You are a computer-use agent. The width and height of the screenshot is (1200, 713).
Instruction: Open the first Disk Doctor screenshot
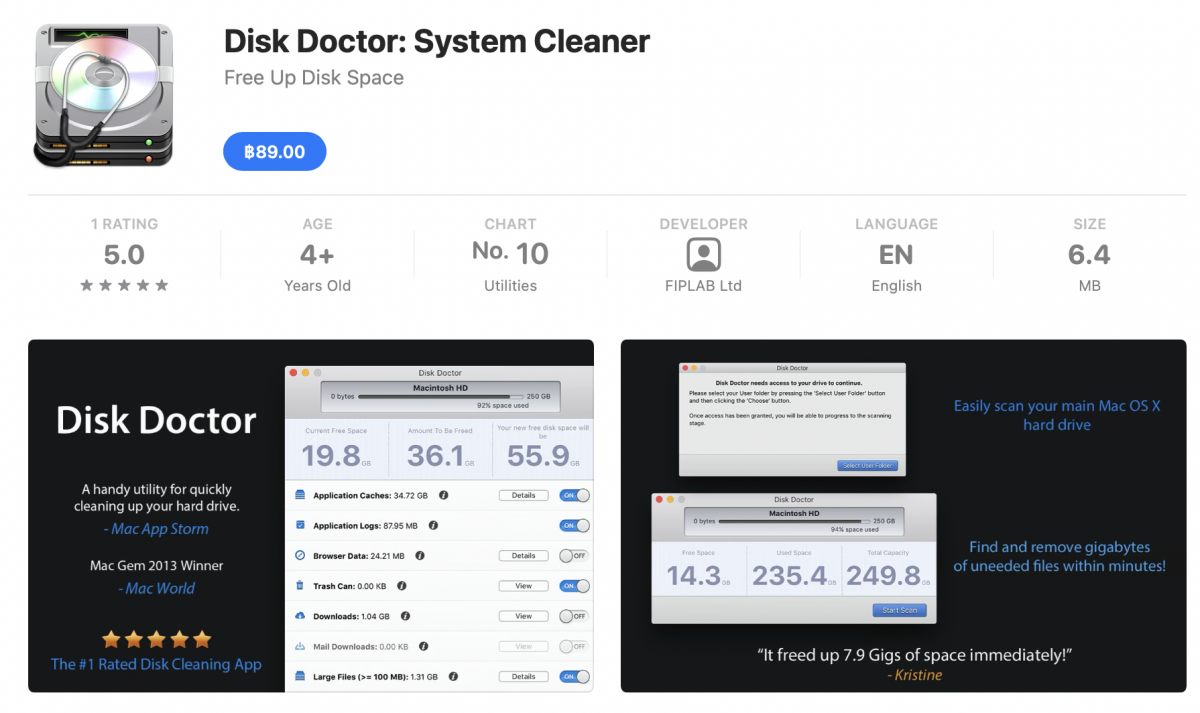pyautogui.click(x=311, y=516)
